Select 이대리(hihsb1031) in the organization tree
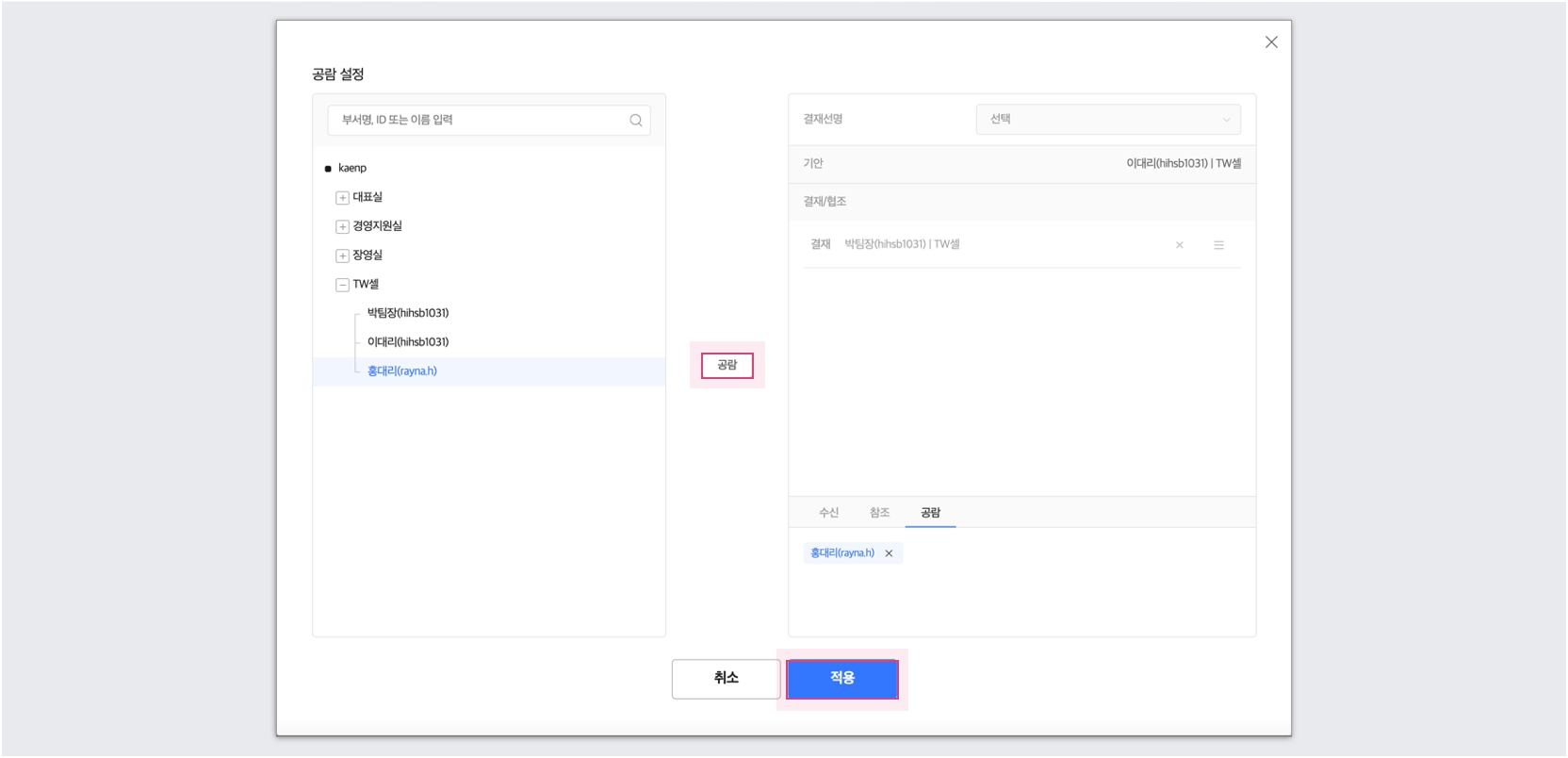Viewport: 1568px width, 758px height. (408, 342)
